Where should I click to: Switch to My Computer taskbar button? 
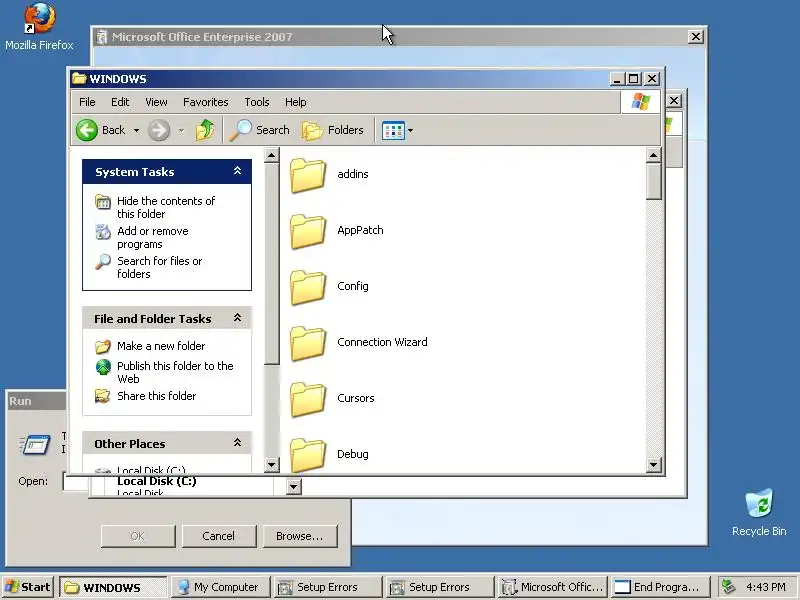[219, 587]
